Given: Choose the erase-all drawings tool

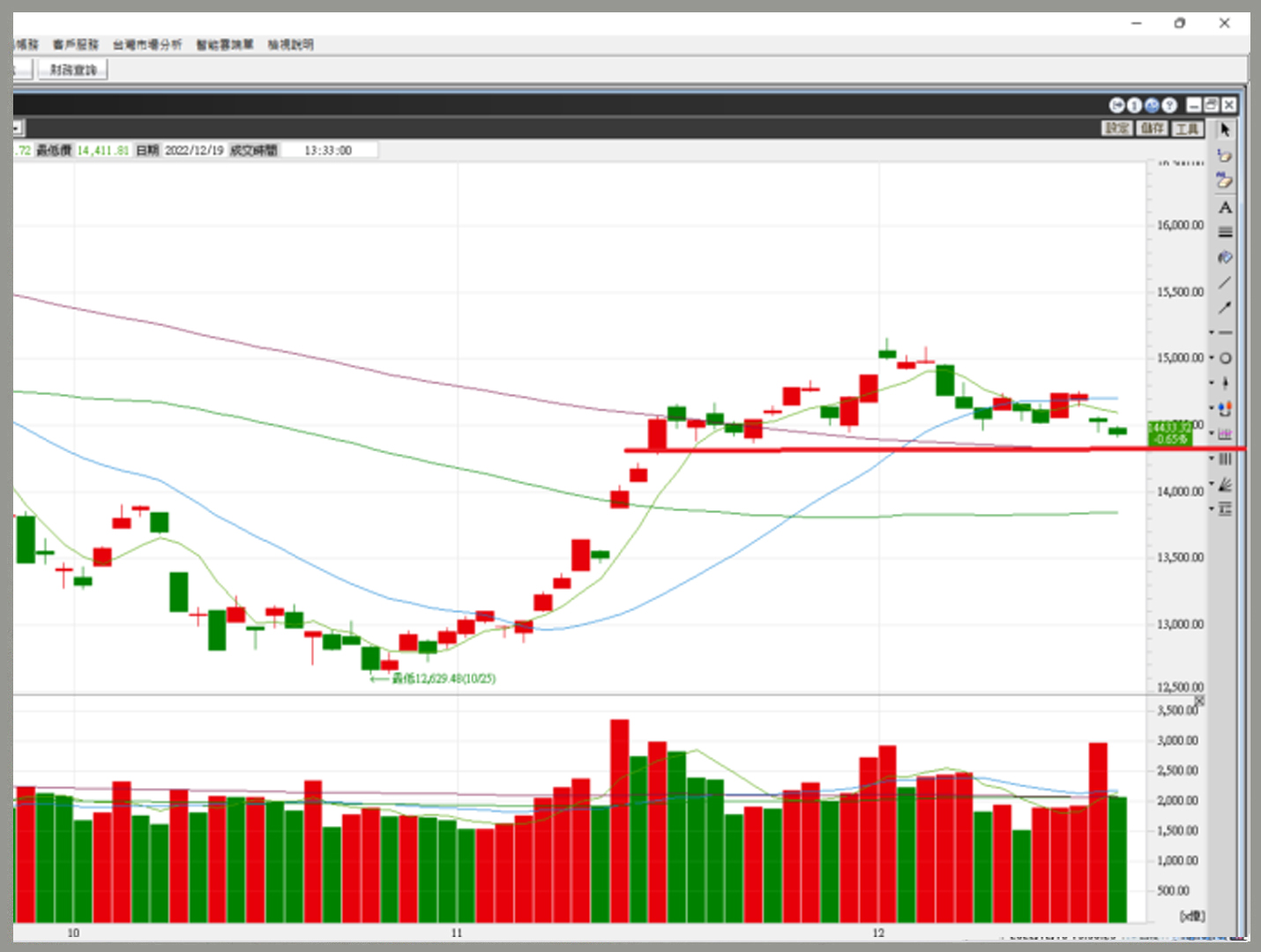Looking at the screenshot, I should click(1225, 182).
